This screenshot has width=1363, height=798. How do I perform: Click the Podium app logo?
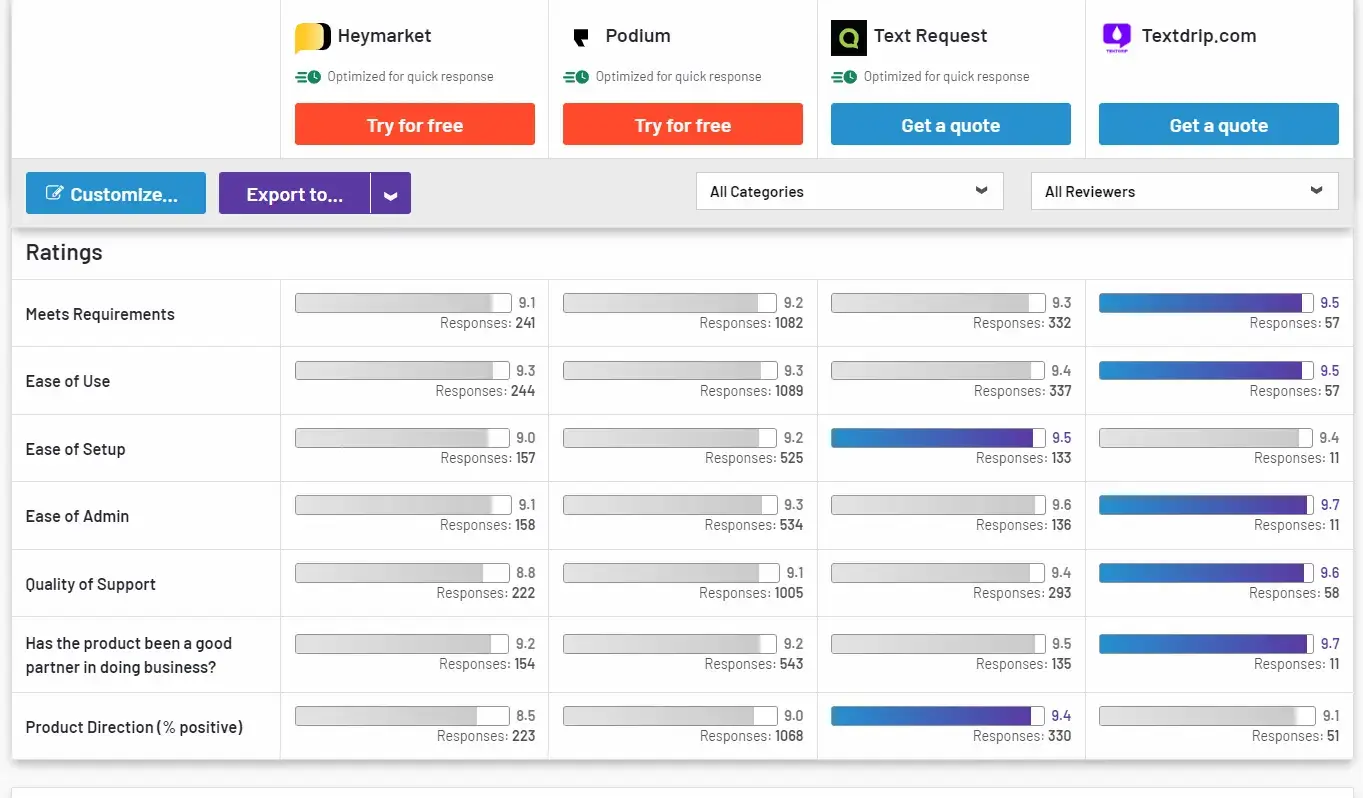pos(581,36)
